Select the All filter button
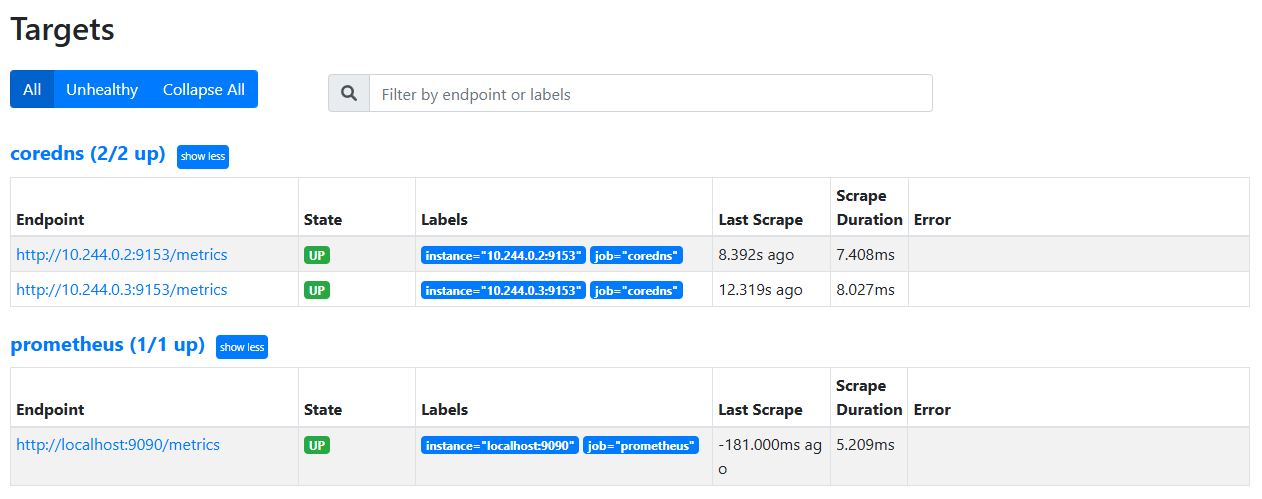 pos(32,89)
